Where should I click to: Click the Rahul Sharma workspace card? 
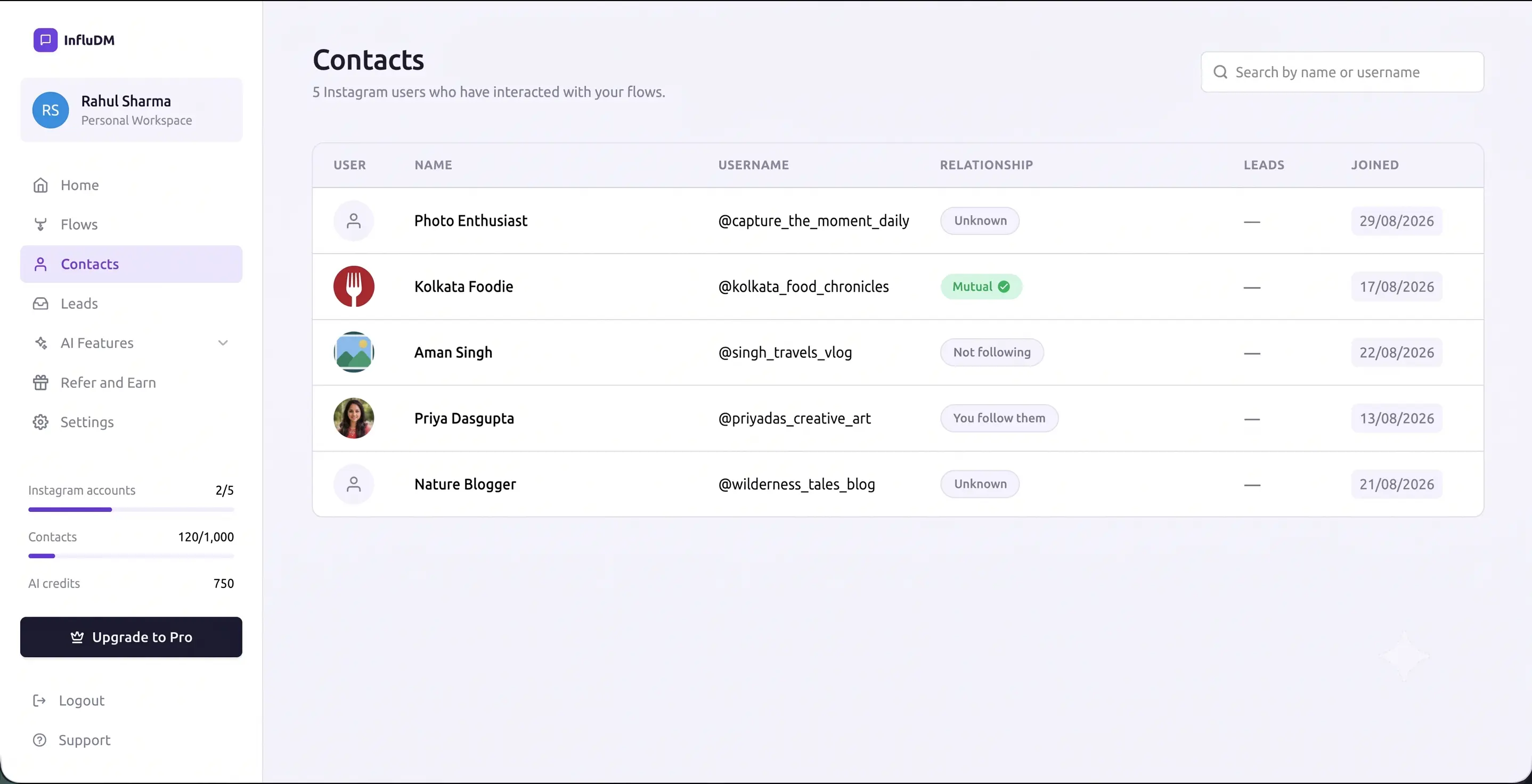[132, 110]
